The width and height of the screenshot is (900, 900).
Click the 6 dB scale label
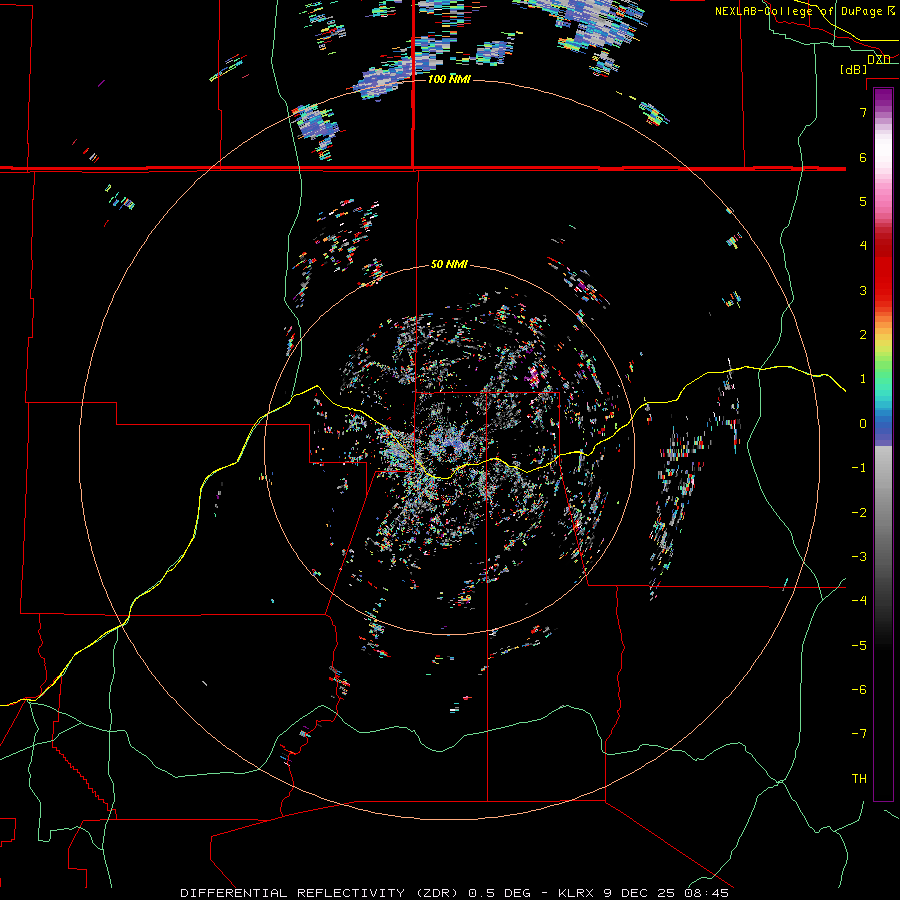(863, 157)
